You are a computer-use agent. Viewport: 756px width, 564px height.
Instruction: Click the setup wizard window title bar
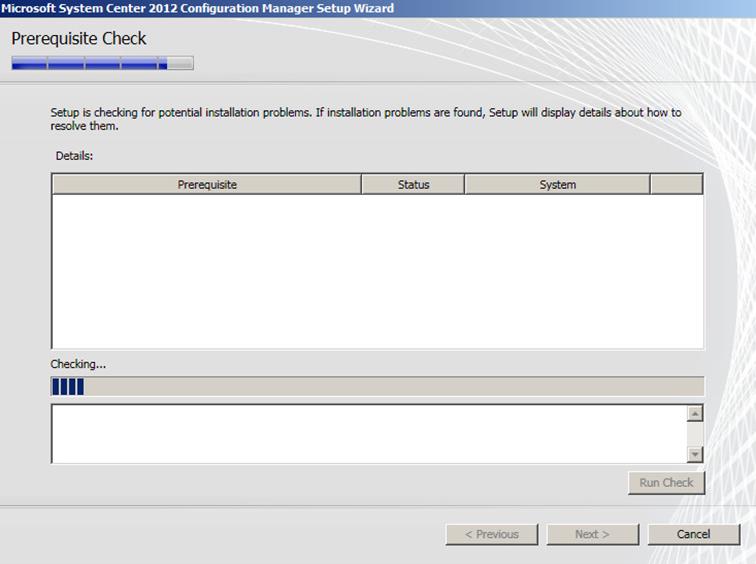click(x=378, y=8)
